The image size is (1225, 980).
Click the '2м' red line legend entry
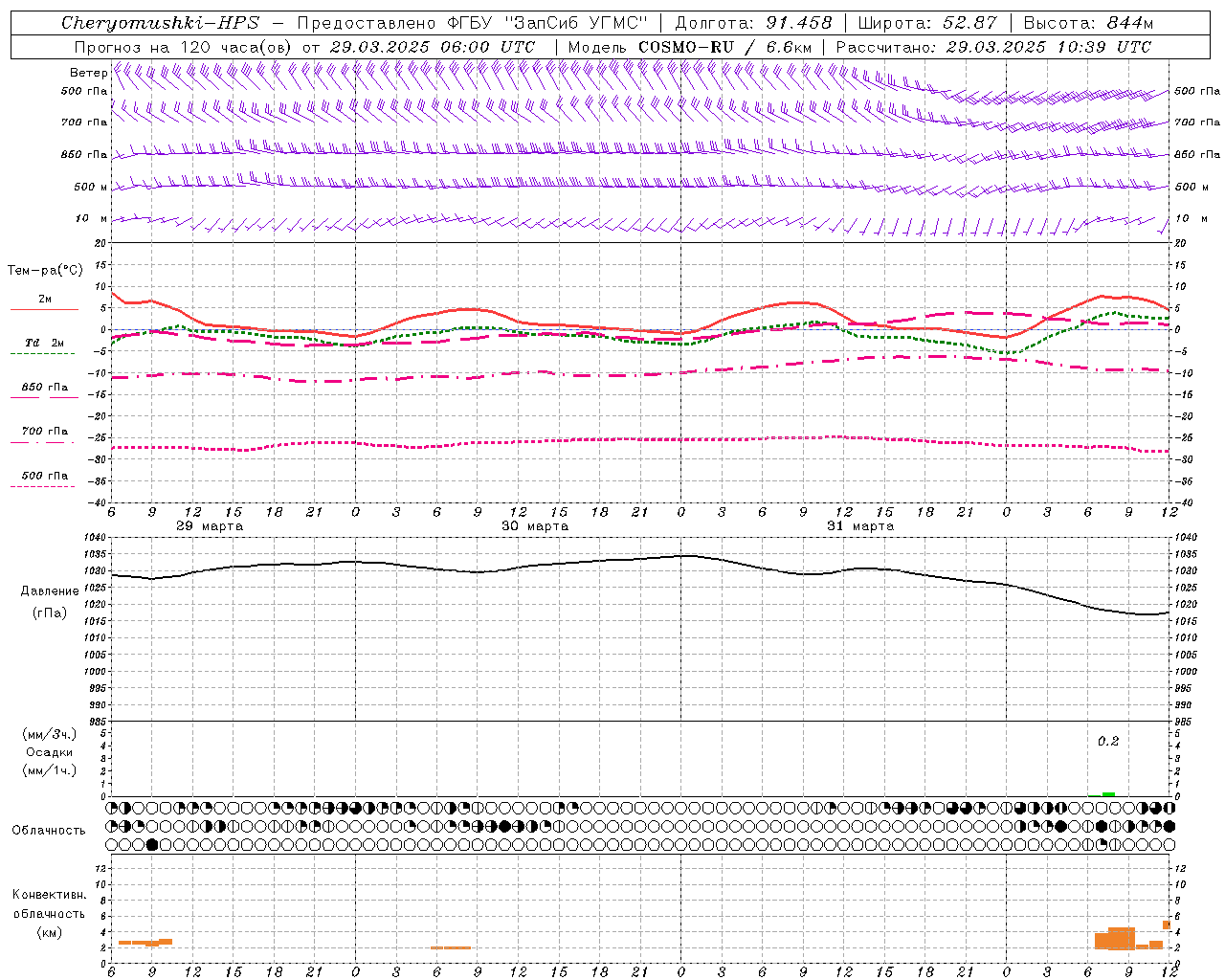coord(45,300)
